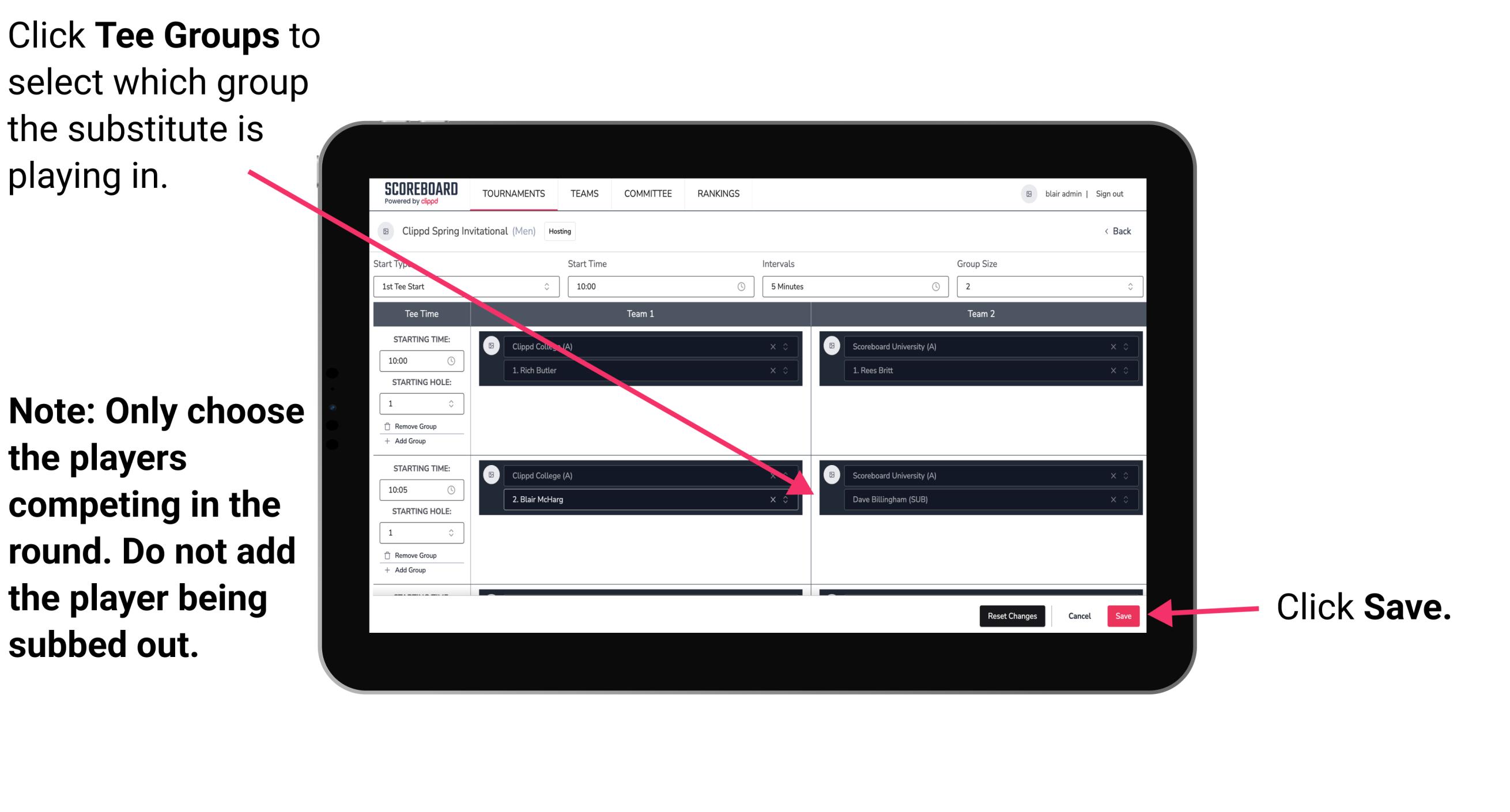Click Save button to confirm changes
The height and width of the screenshot is (812, 1510).
pyautogui.click(x=1124, y=616)
